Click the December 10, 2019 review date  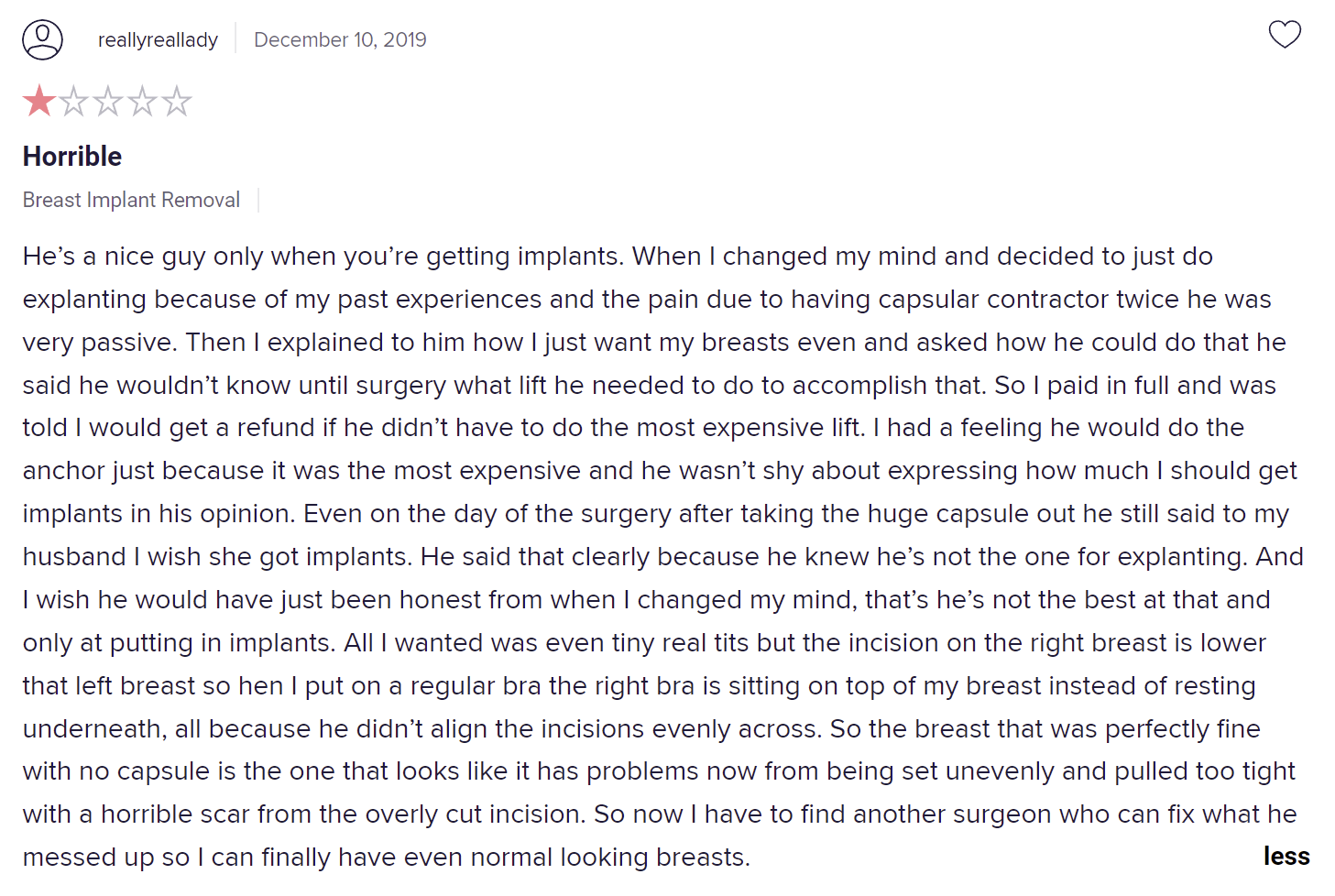tap(340, 39)
